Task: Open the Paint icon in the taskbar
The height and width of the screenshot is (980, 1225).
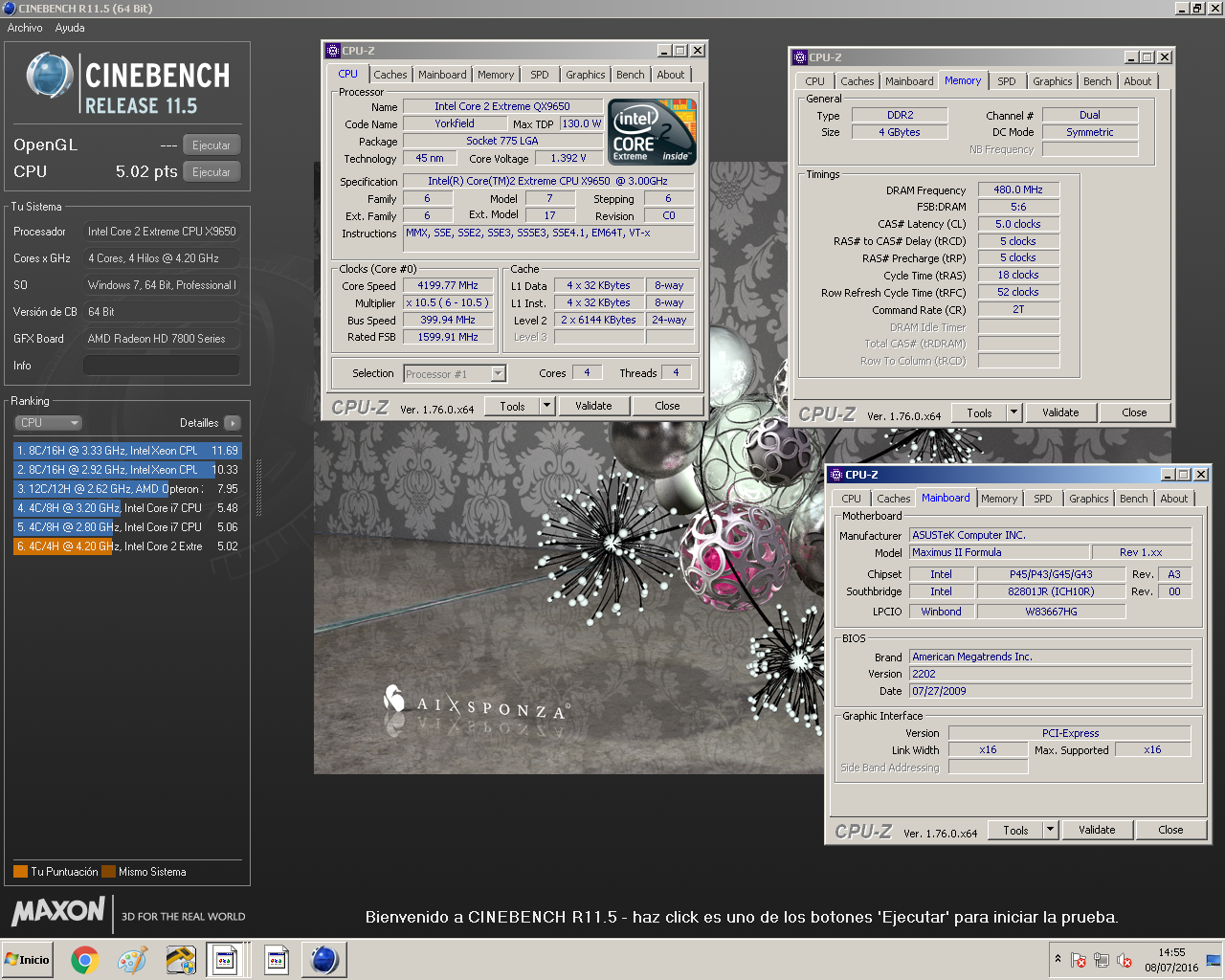Action: (132, 960)
